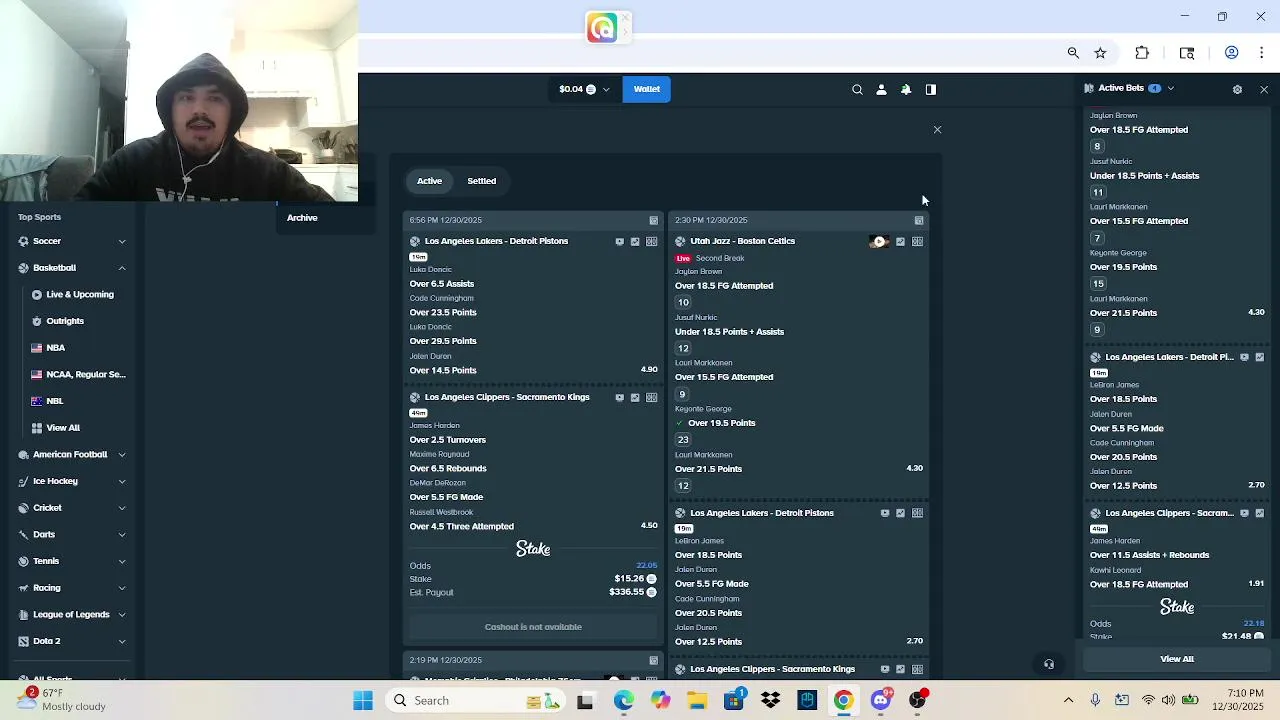
Task: Open File Explorer from the taskbar
Action: (x=697, y=701)
